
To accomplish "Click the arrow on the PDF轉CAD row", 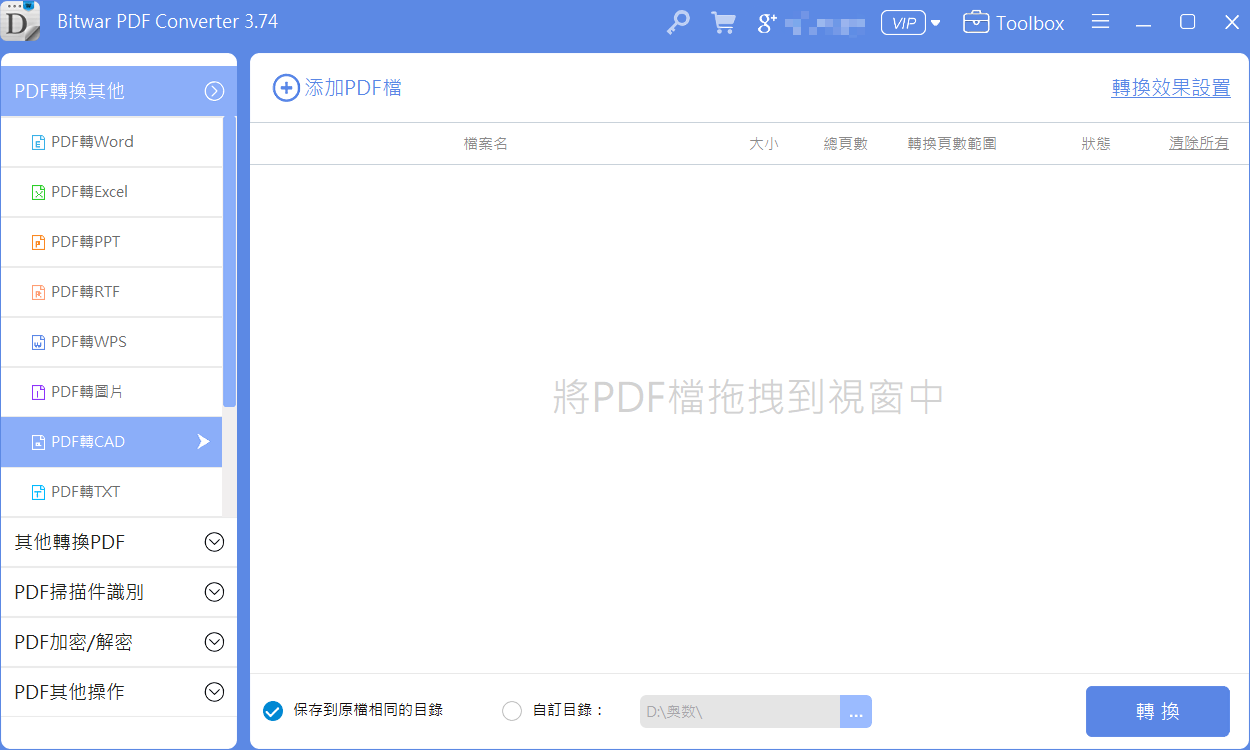I will pos(203,442).
